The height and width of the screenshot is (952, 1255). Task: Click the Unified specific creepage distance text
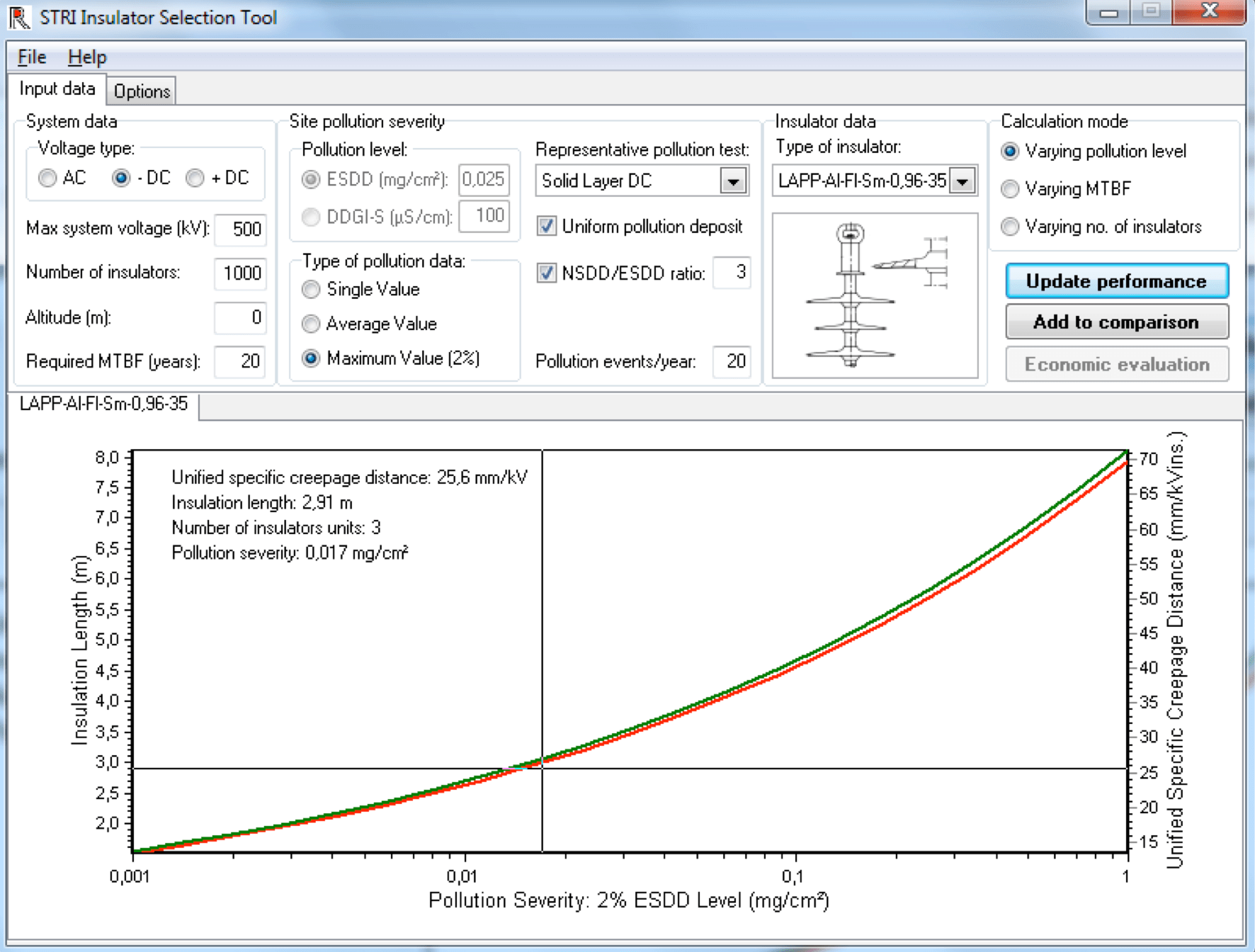pyautogui.click(x=350, y=477)
